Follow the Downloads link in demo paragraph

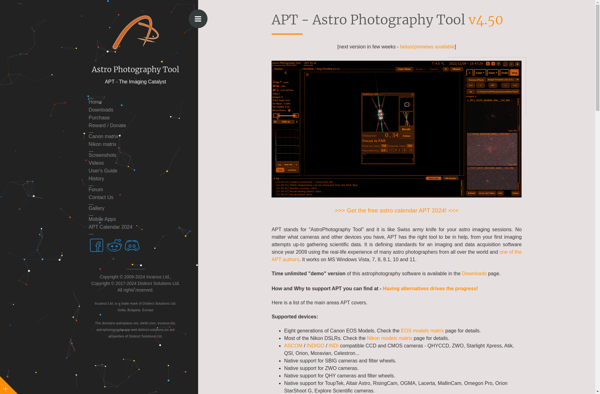(x=474, y=274)
